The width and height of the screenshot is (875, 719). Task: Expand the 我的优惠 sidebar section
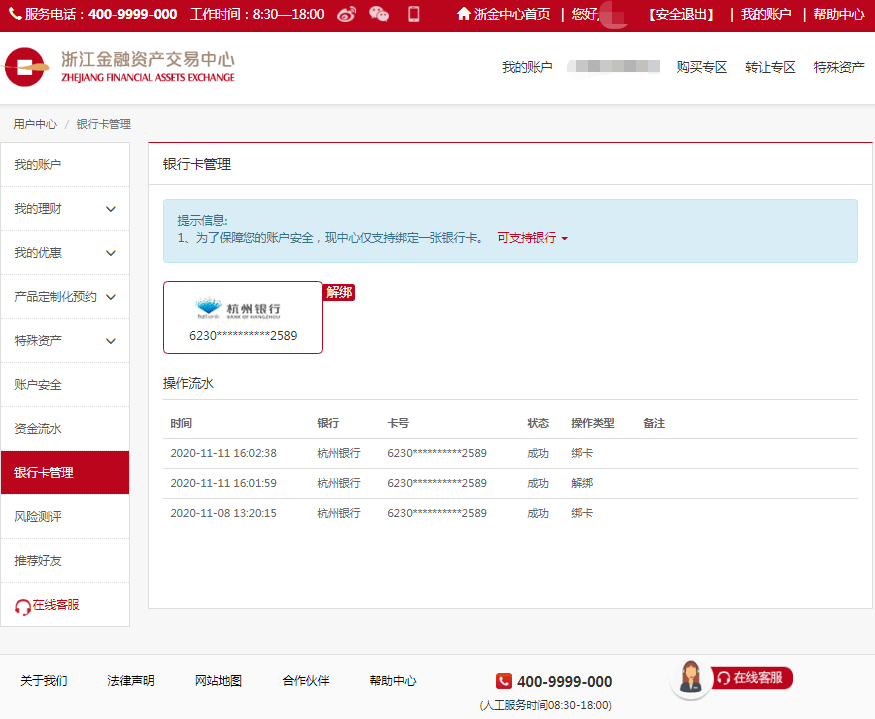point(65,253)
